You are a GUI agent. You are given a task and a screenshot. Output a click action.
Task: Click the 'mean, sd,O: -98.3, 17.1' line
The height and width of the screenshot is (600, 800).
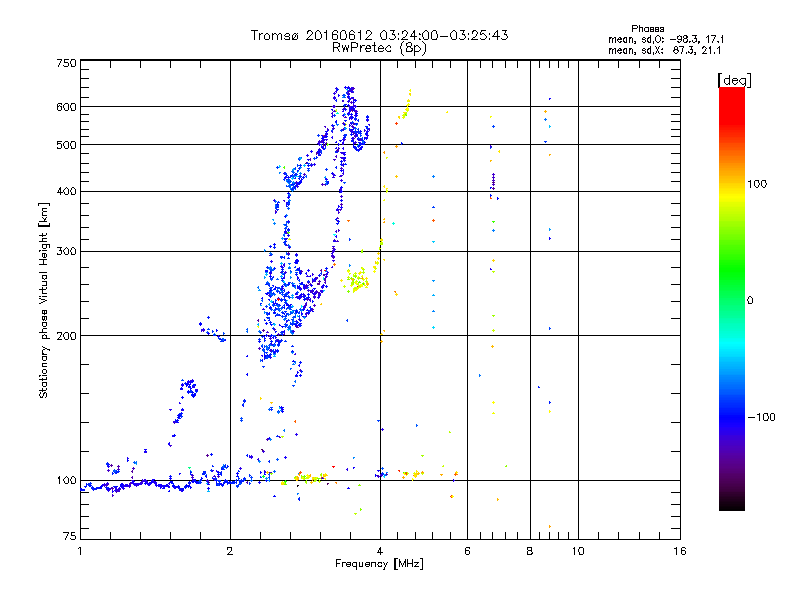[x=666, y=39]
